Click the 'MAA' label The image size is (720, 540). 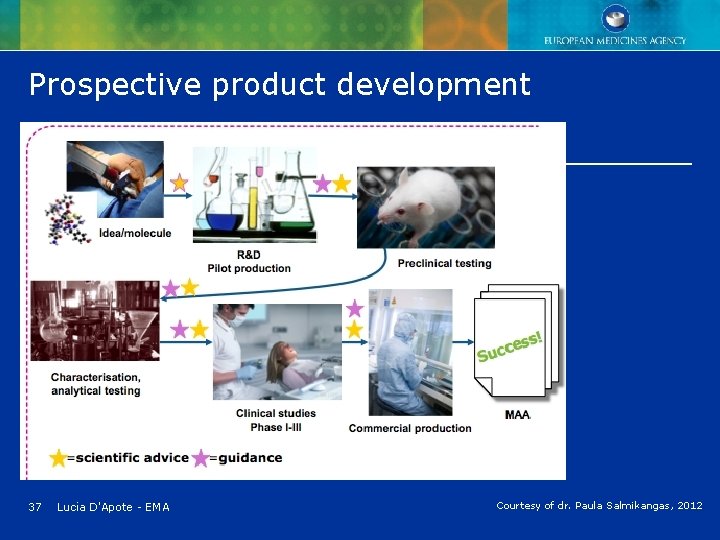(518, 415)
